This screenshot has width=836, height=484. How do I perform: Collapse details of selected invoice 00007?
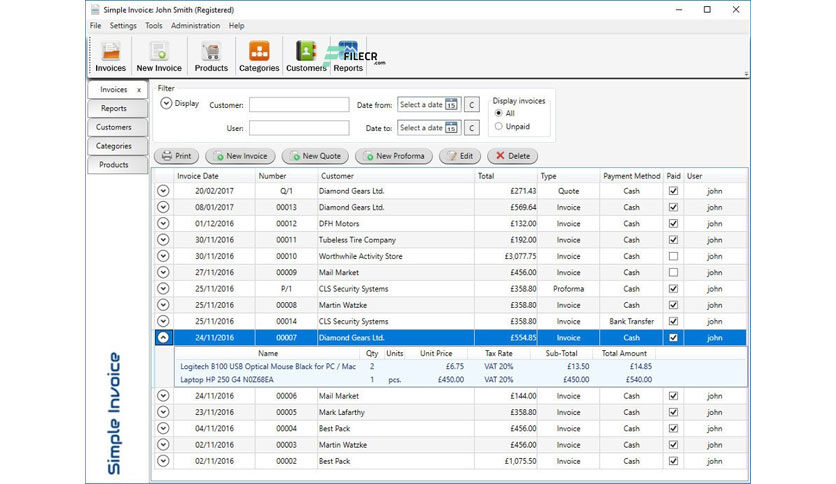pos(163,337)
